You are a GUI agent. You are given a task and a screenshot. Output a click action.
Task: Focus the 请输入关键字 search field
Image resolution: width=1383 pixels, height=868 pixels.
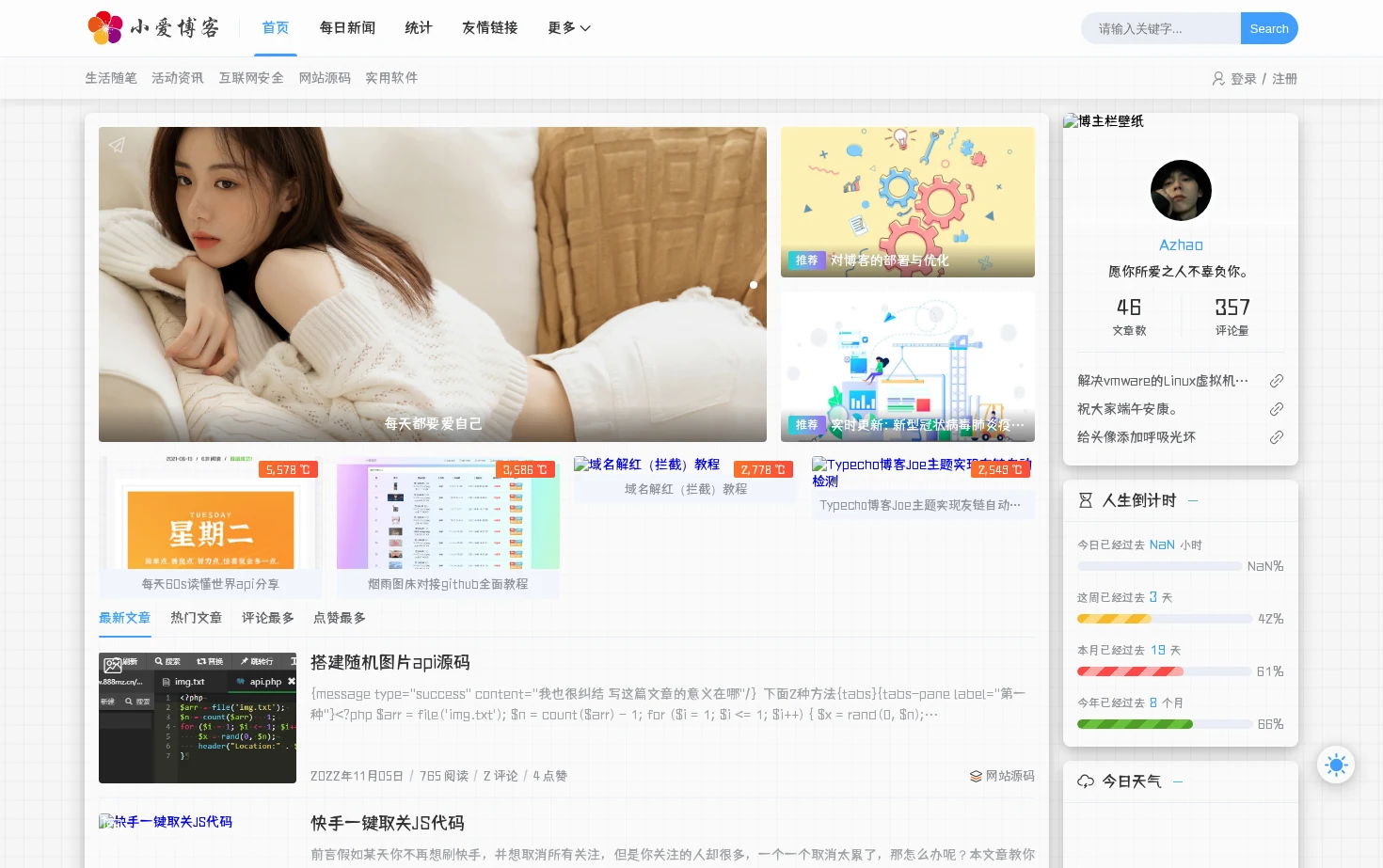point(1161,28)
